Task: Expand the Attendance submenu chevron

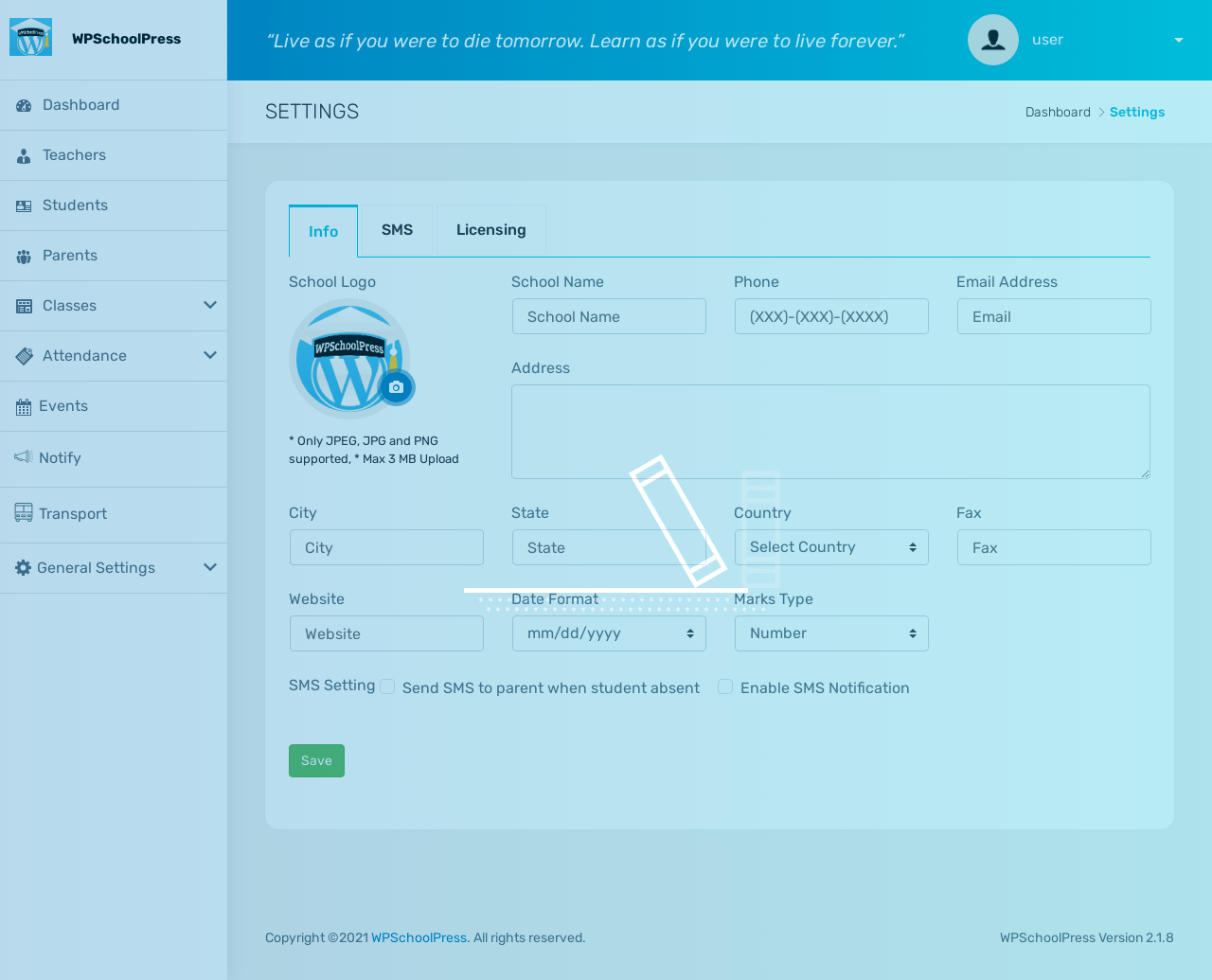Action: point(210,355)
